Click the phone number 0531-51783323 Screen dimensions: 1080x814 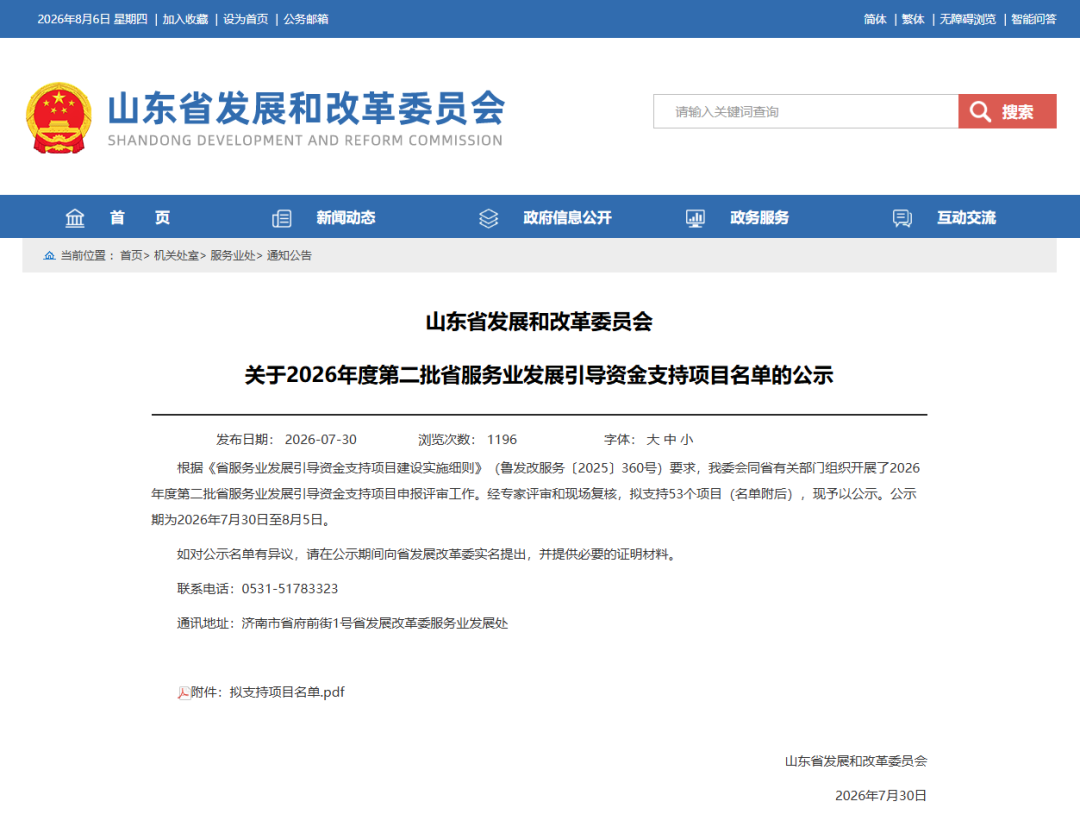coord(290,589)
